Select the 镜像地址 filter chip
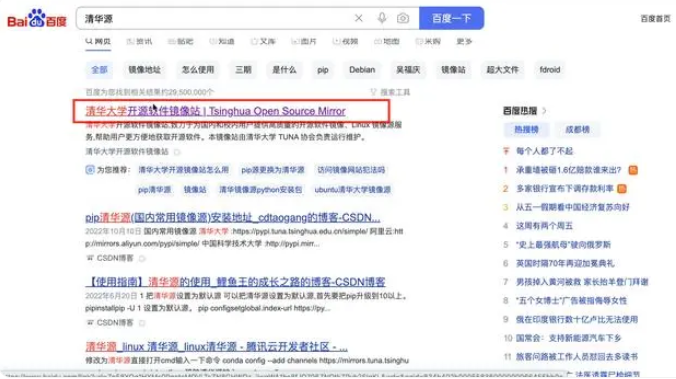 click(144, 70)
